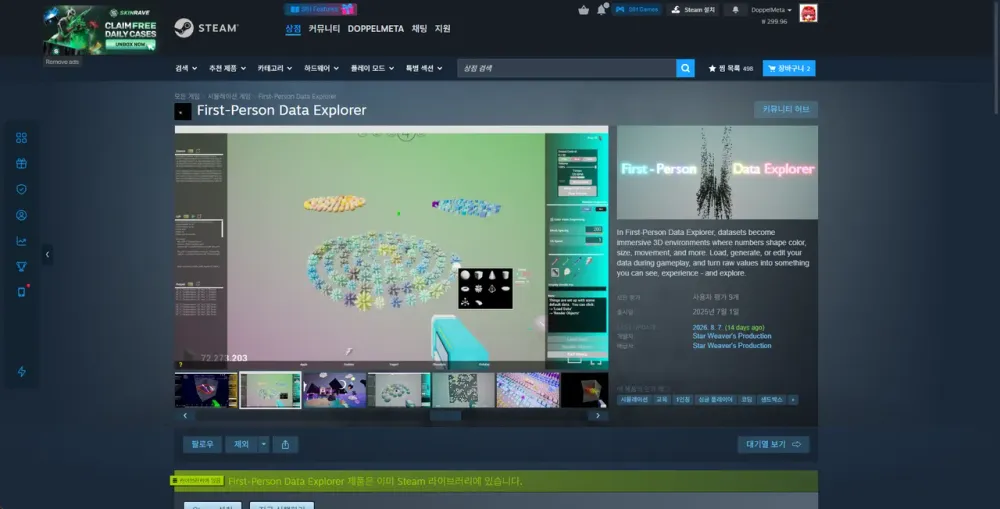Click the First-Person Data Explorer header image
This screenshot has width=1000, height=509.
(717, 172)
